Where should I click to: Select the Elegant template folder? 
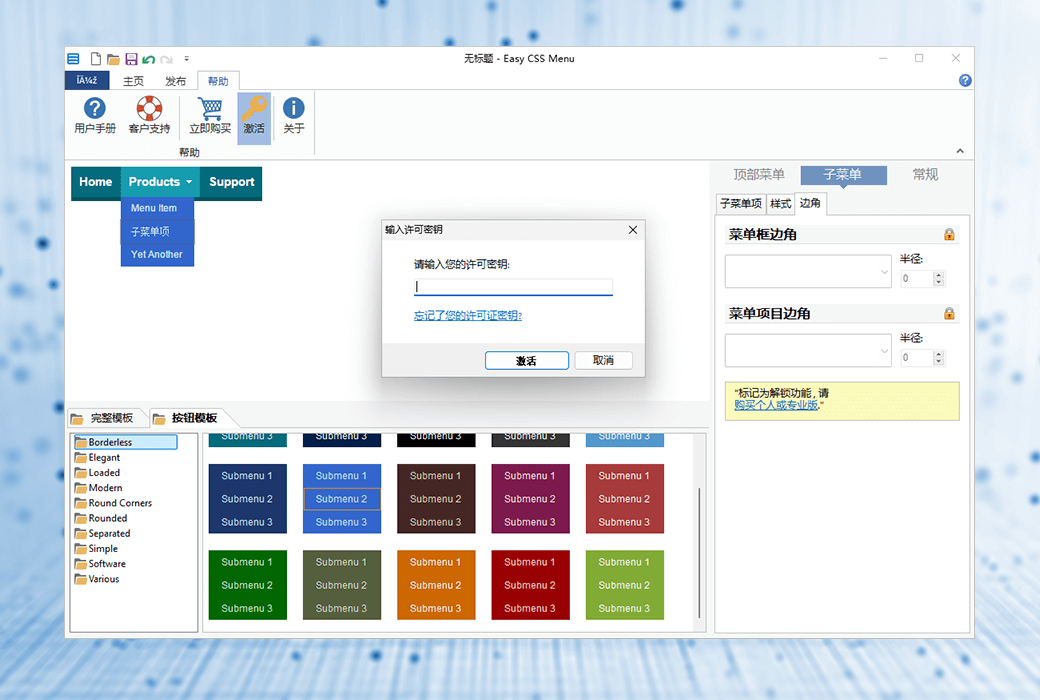pos(98,458)
